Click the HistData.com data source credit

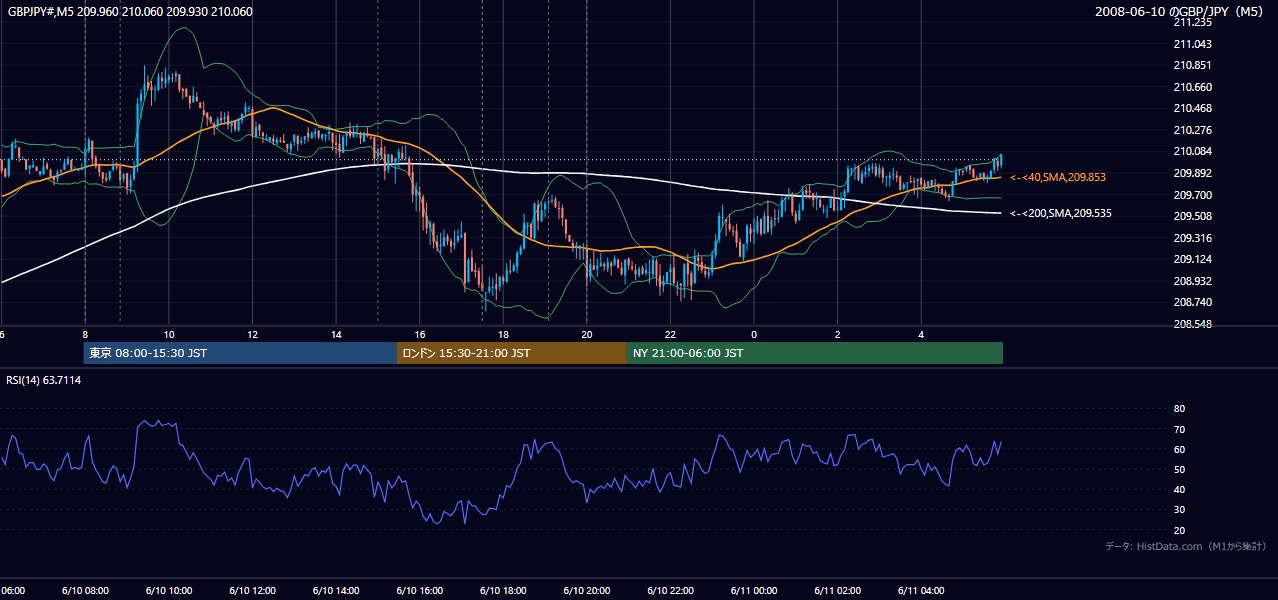coord(1186,546)
